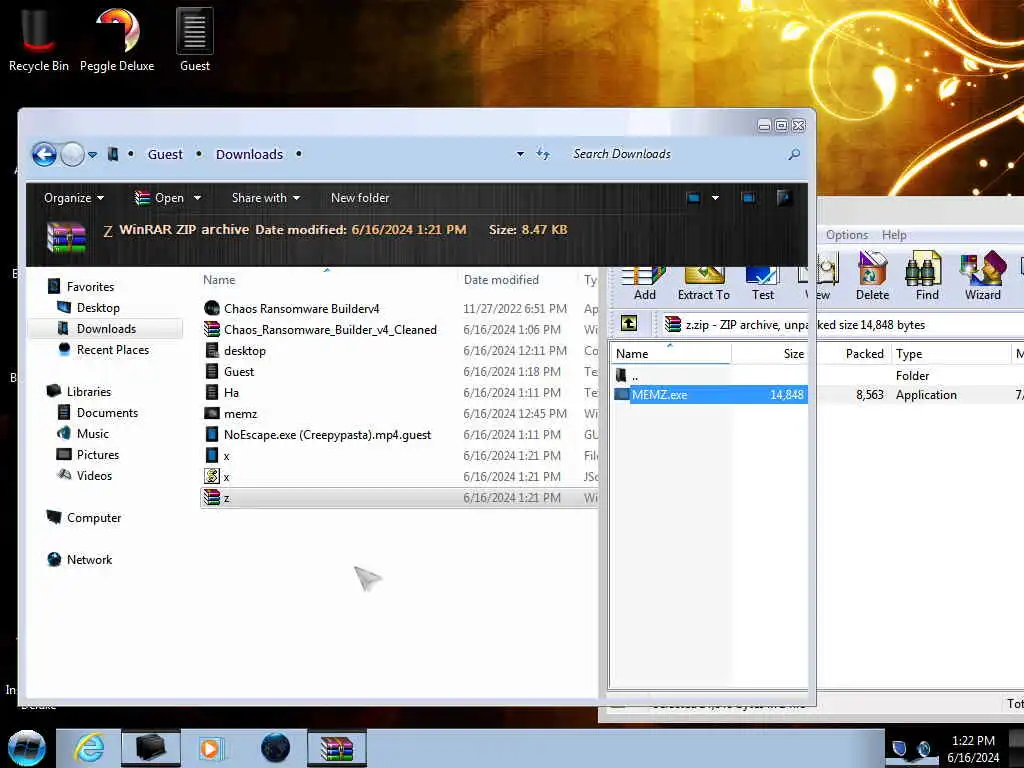Image resolution: width=1024 pixels, height=768 pixels.
Task: Sort WinRAR list by Type column
Action: pyautogui.click(x=909, y=354)
